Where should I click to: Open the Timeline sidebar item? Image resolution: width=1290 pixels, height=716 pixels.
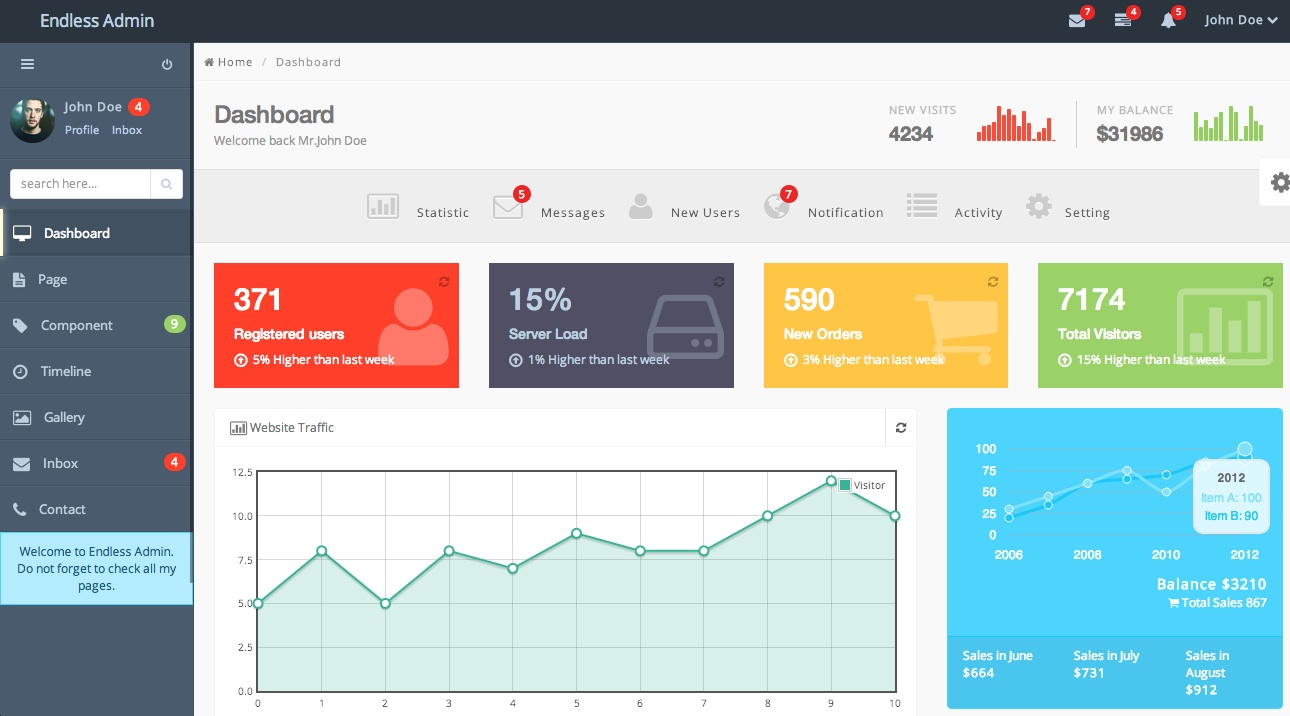(96, 372)
